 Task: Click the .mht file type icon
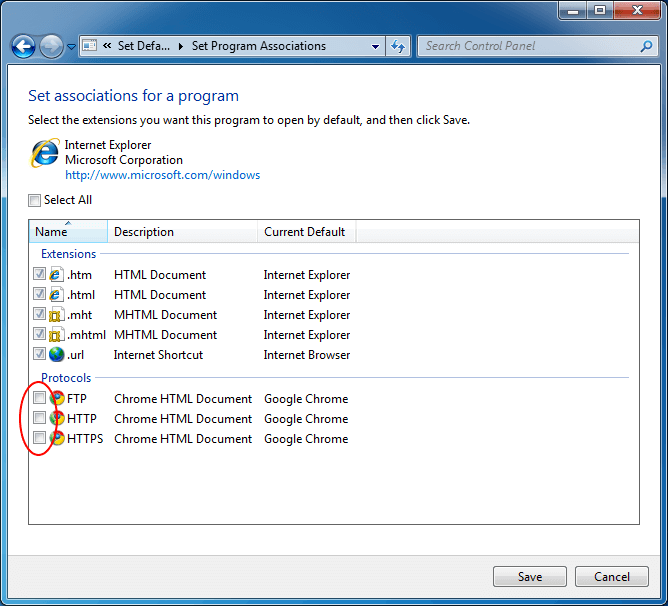pyautogui.click(x=56, y=315)
